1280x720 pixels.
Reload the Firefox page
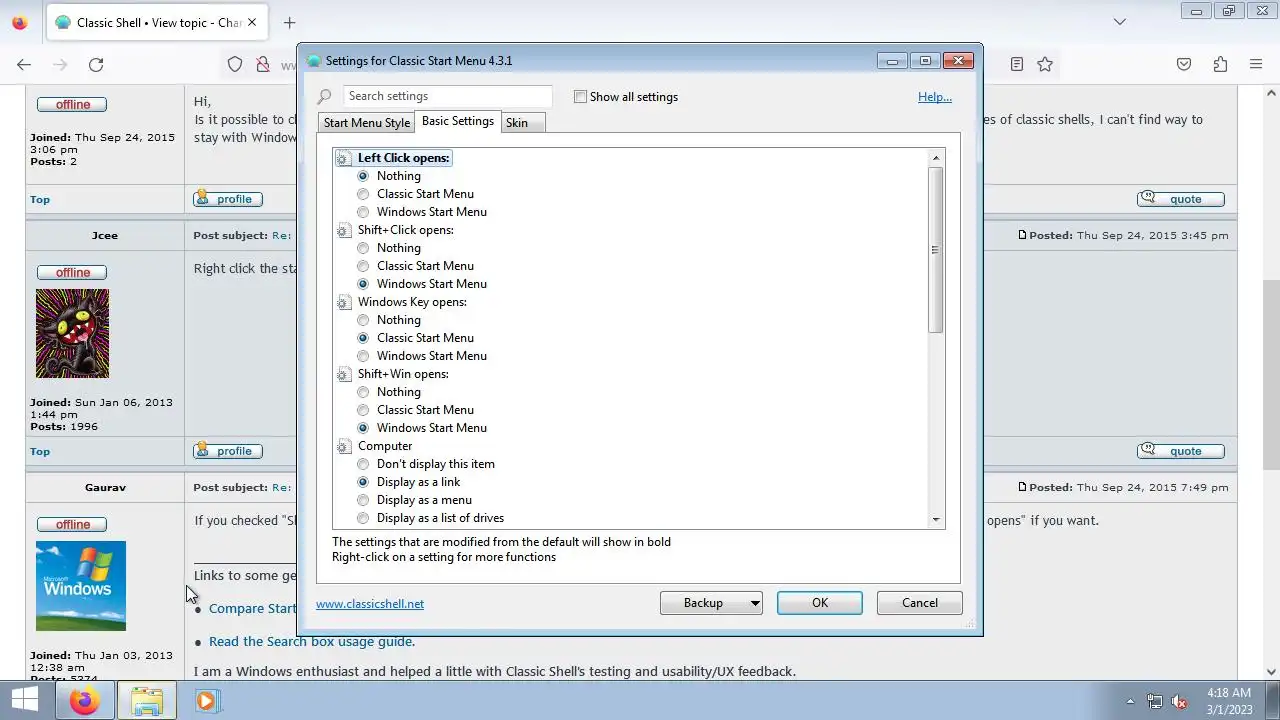(x=96, y=64)
